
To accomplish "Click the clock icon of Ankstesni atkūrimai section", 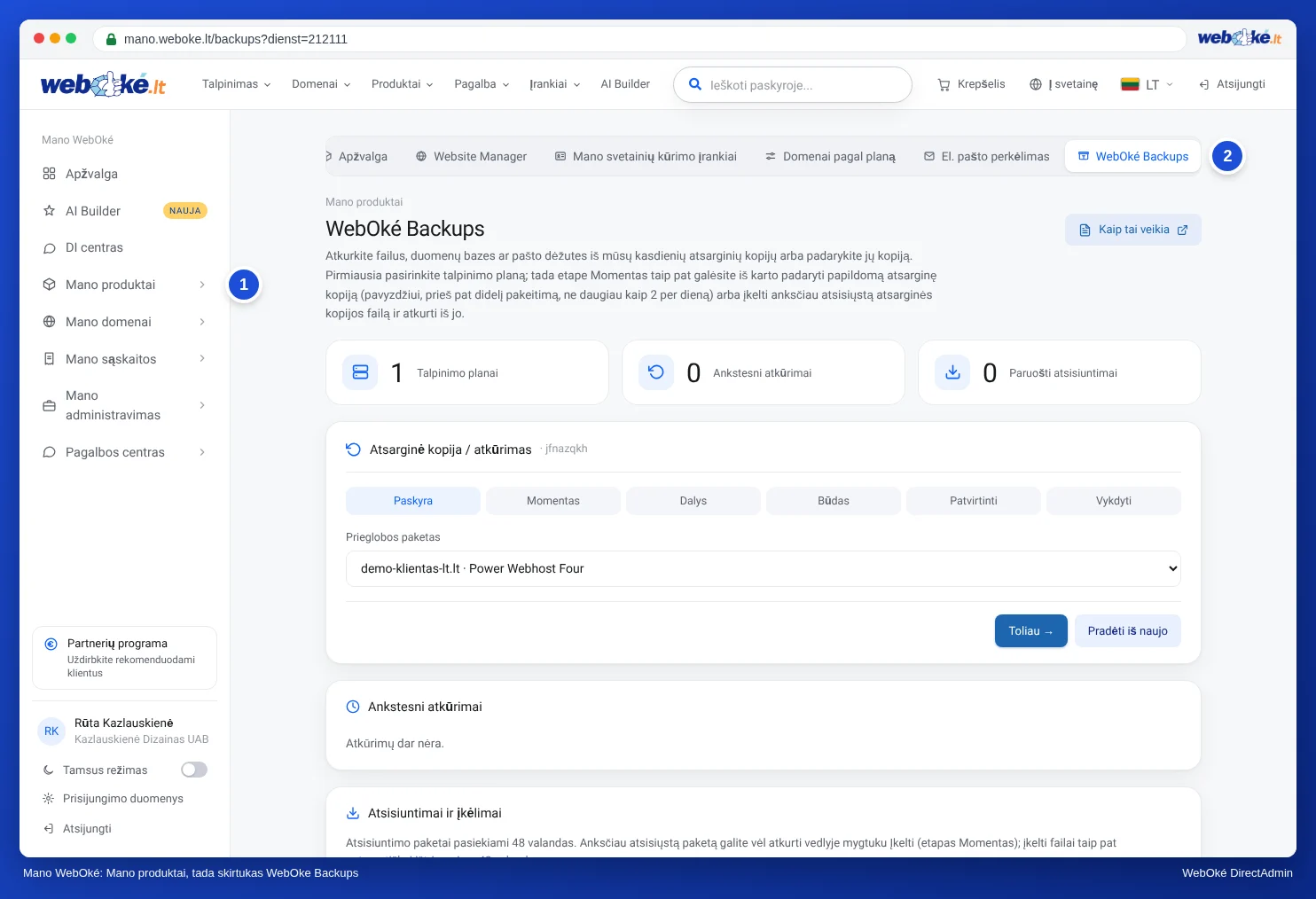I will click(353, 707).
